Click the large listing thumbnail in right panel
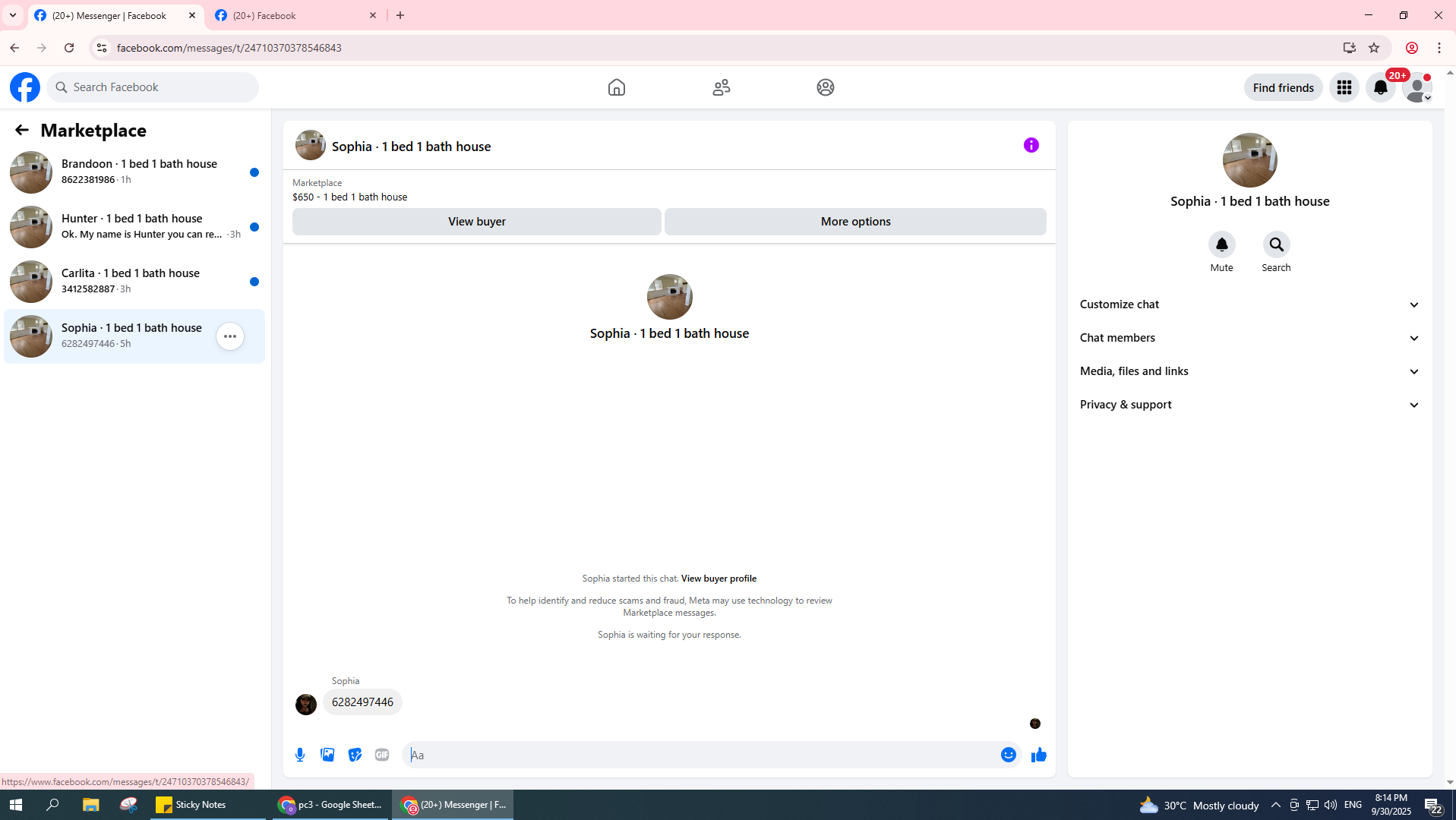Screen dimensions: 1456x820 click(1249, 160)
